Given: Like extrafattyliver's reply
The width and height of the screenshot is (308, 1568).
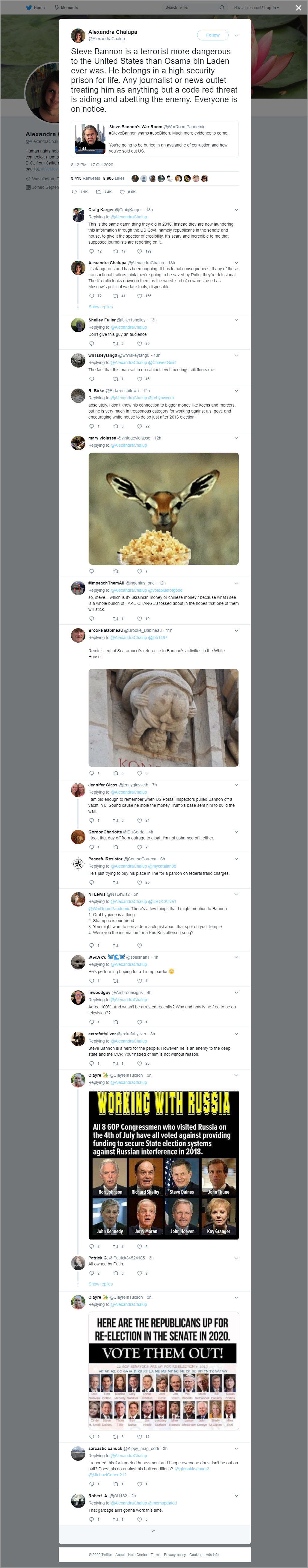Looking at the screenshot, I should tap(139, 1064).
